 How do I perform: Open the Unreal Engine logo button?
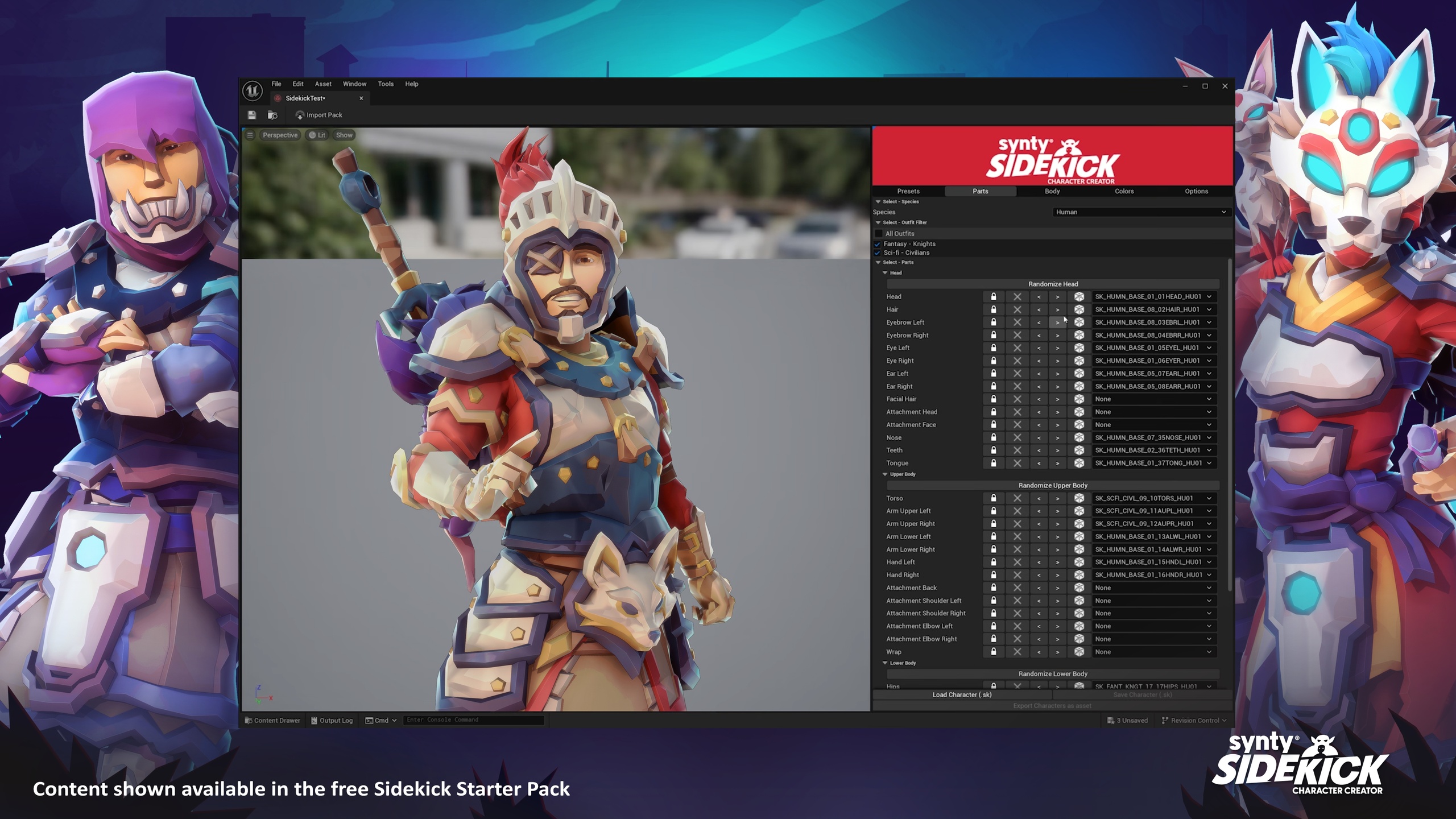[253, 90]
